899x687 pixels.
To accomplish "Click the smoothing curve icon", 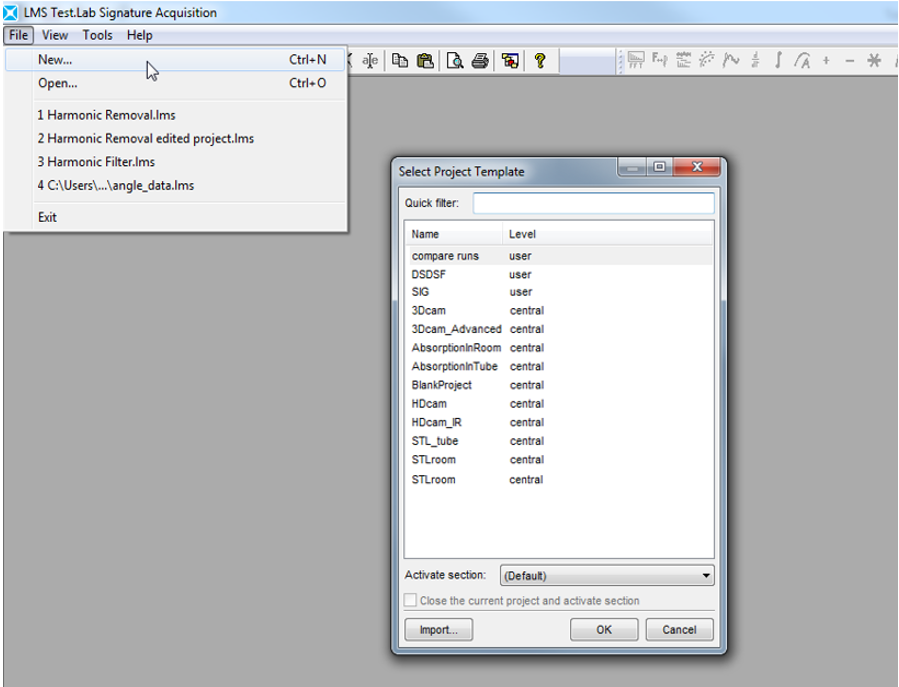I will point(731,60).
